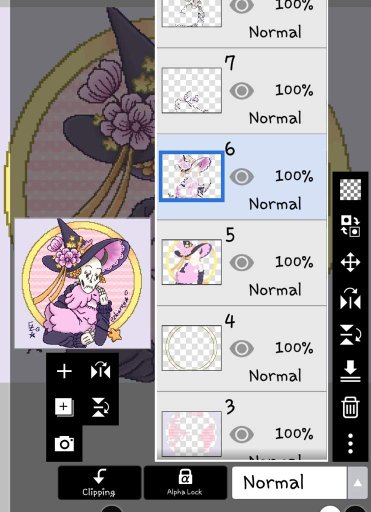The height and width of the screenshot is (512, 371).
Task: Tap the duplicate layer icon
Action: 64,407
